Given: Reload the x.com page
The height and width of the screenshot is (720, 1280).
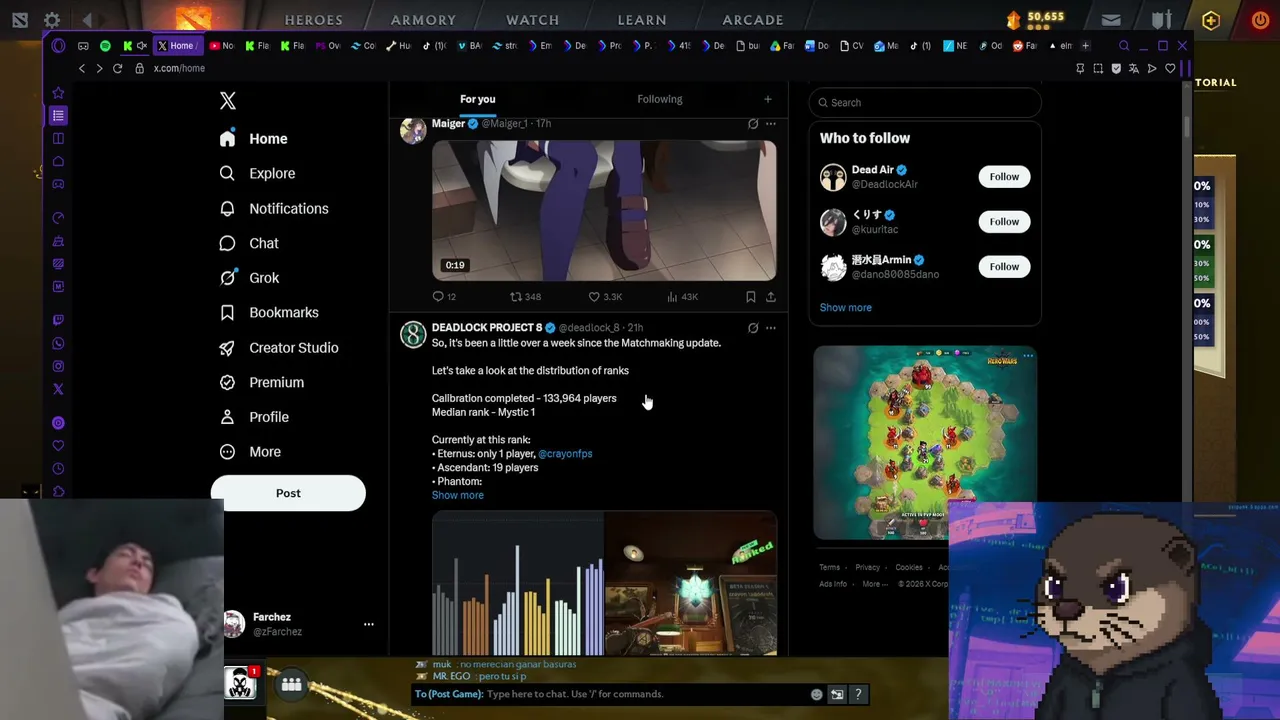Looking at the screenshot, I should click(117, 68).
